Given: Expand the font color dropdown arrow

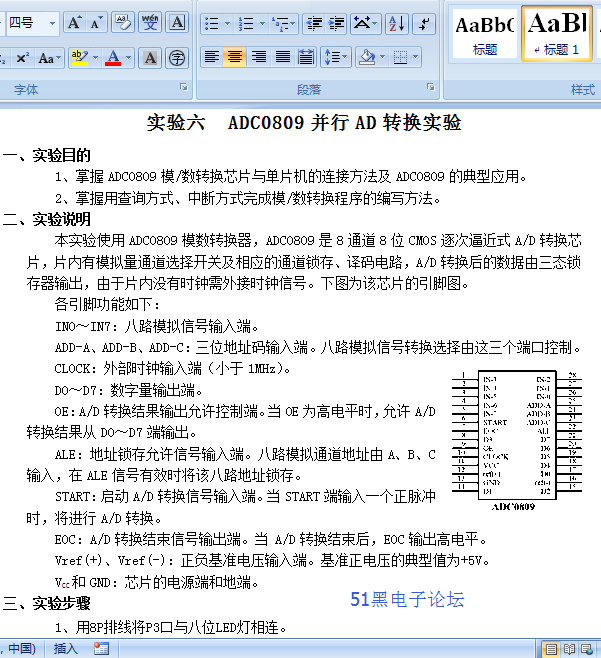Looking at the screenshot, I should (x=128, y=57).
